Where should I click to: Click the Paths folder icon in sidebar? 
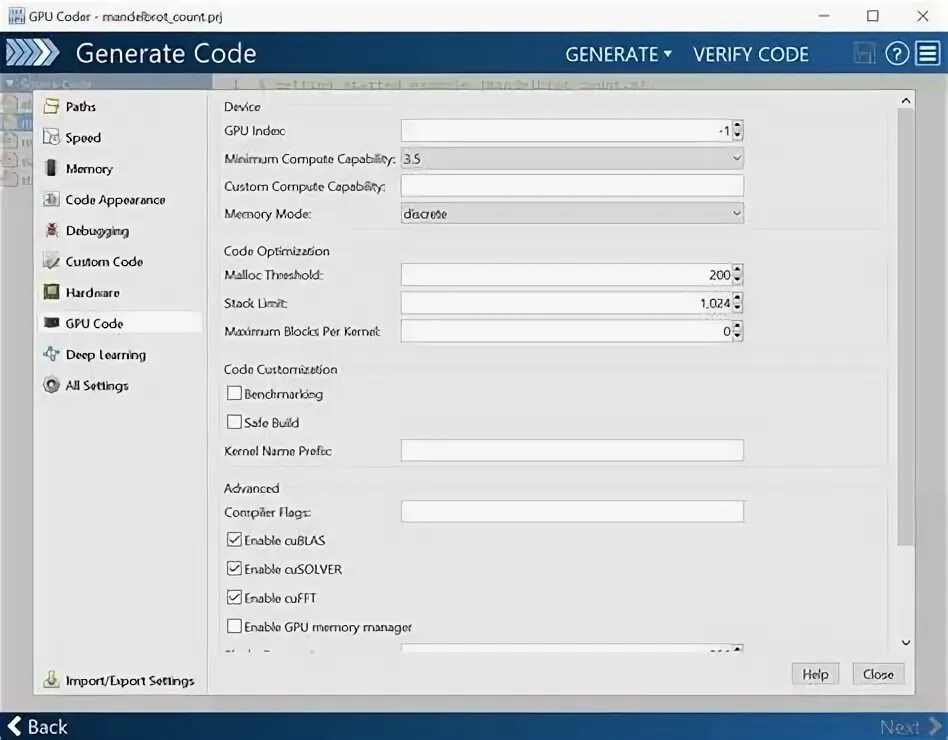51,106
